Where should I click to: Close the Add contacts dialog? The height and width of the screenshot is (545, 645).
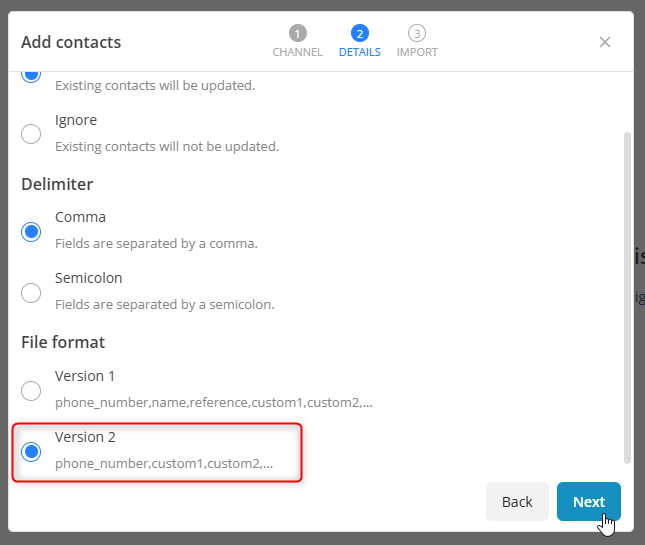pyautogui.click(x=605, y=42)
